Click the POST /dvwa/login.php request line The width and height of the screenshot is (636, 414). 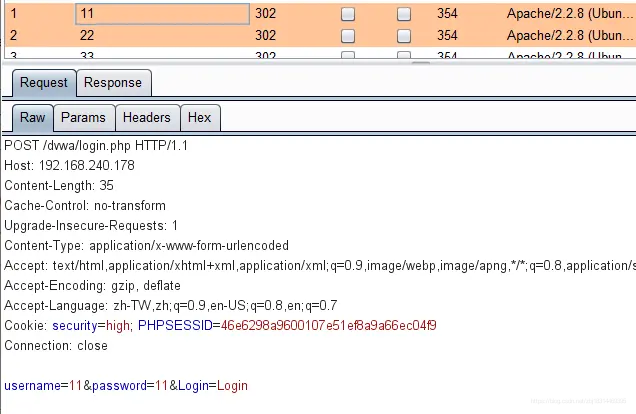click(95, 145)
